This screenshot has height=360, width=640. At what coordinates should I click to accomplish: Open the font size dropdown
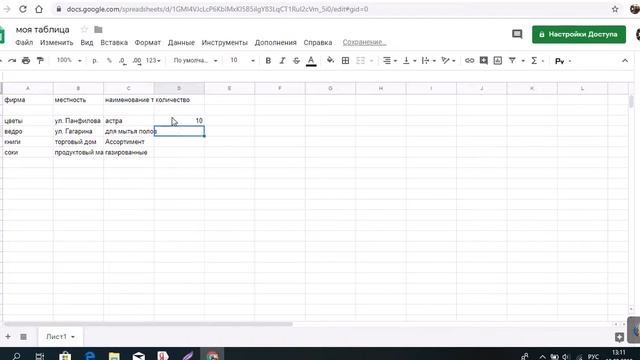click(242, 60)
